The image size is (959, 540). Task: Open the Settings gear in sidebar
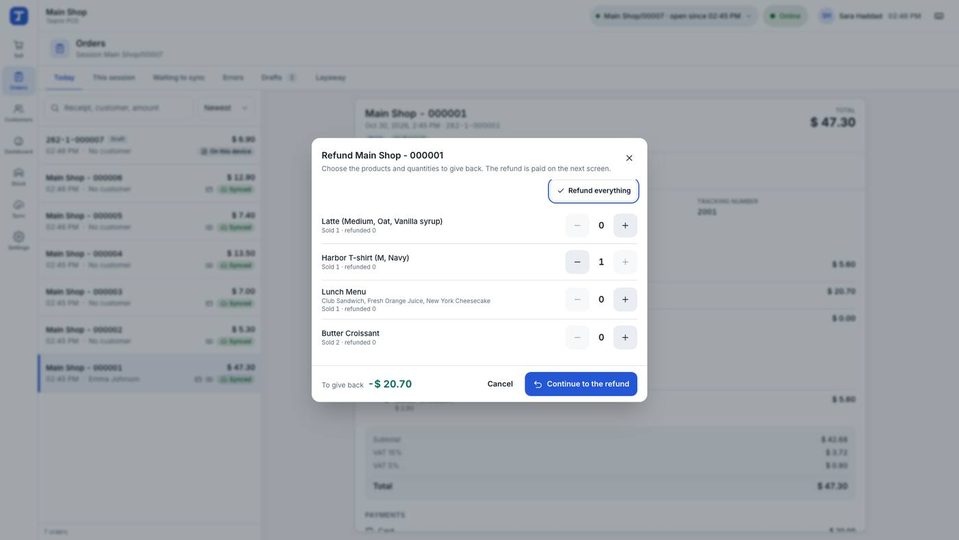(x=18, y=240)
